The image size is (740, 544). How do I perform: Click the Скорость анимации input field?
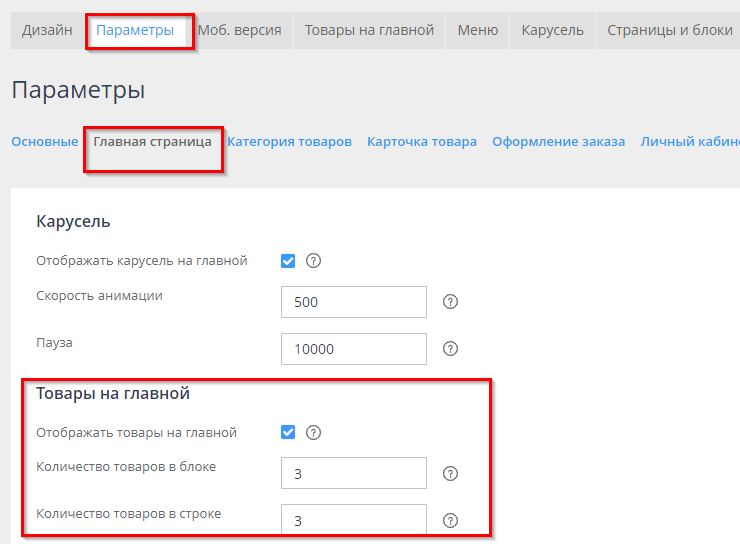[x=354, y=301]
